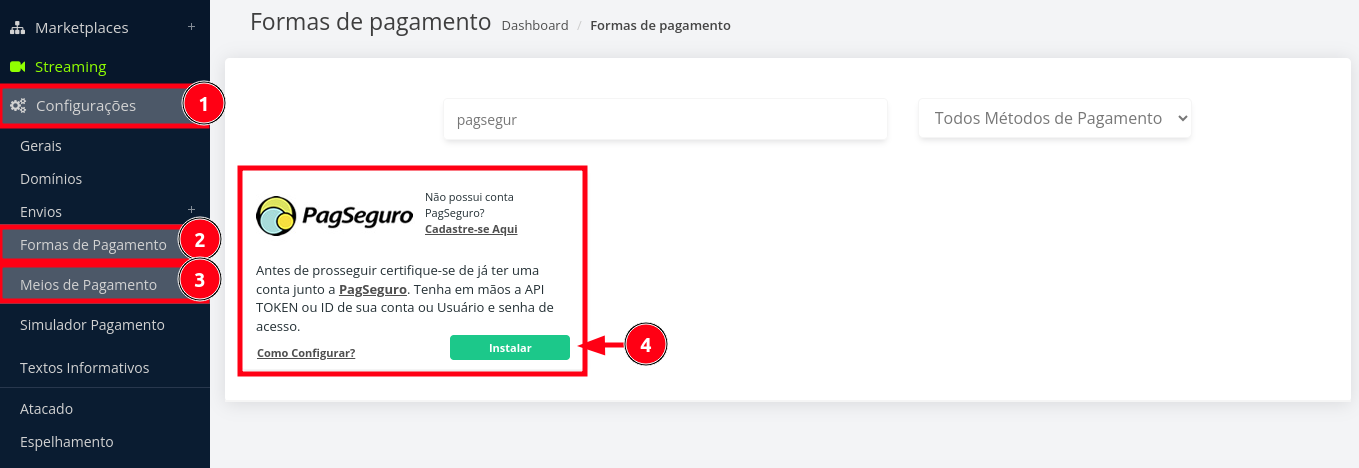Screen dimensions: 1359x468
Task: Click the PagSeguro logo
Action: pos(334,216)
